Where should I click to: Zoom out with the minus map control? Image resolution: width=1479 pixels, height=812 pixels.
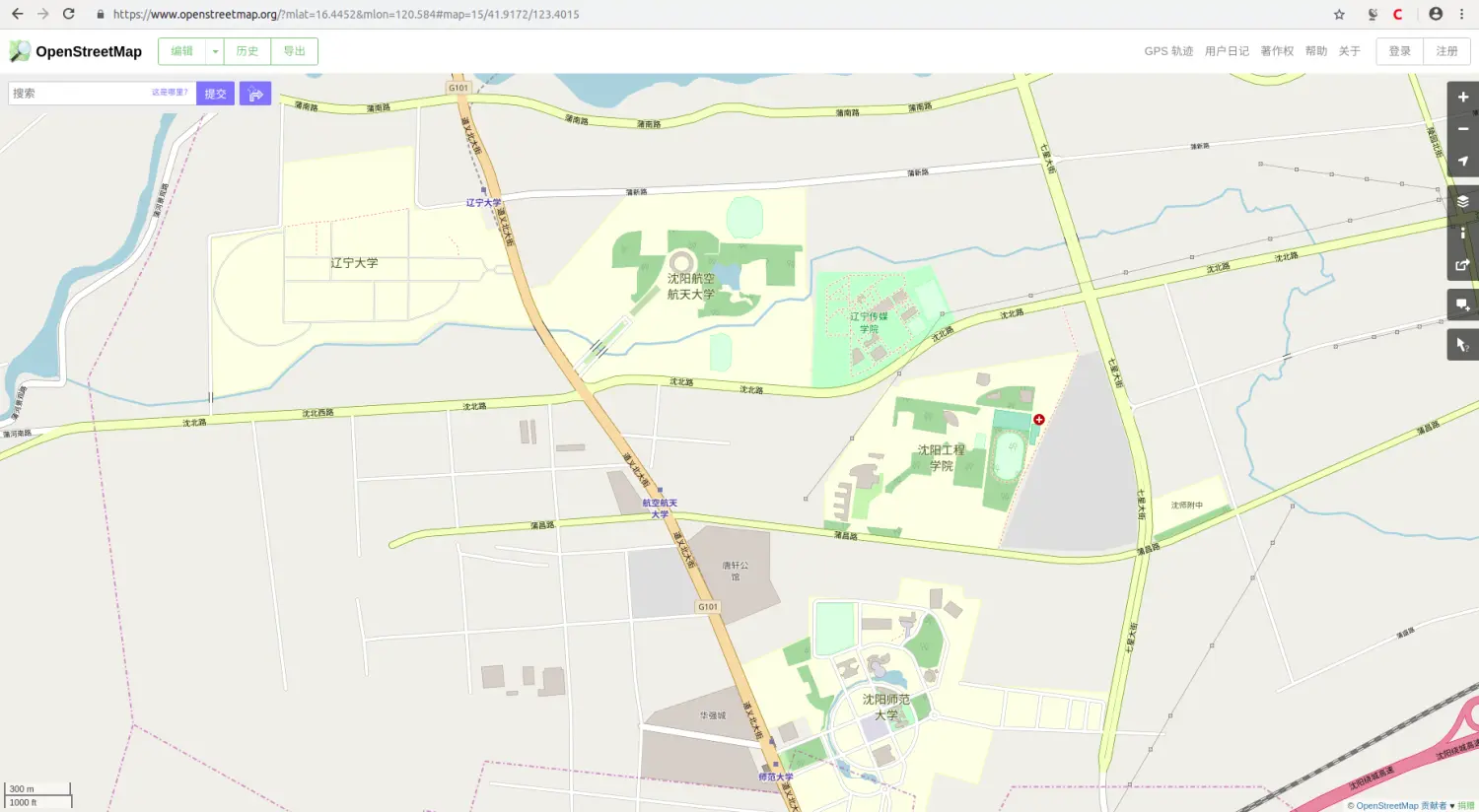click(1462, 129)
